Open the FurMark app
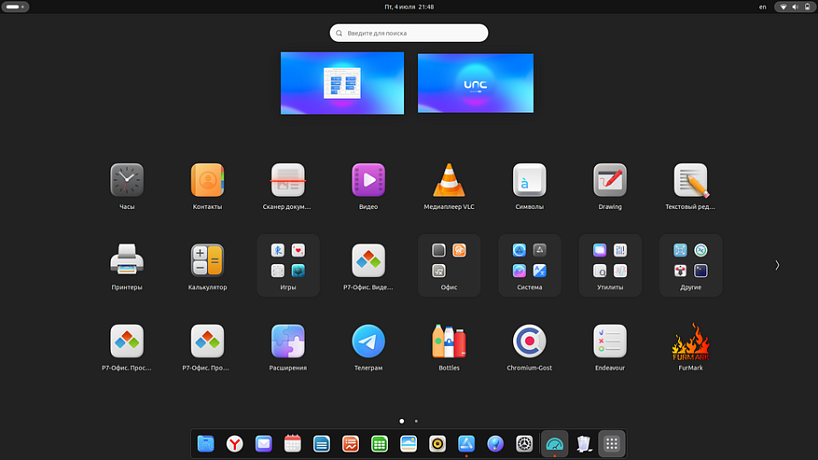The height and width of the screenshot is (460, 818). (x=690, y=342)
